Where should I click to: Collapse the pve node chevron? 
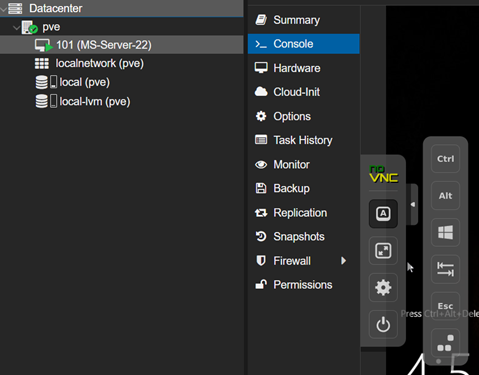[x=16, y=27]
